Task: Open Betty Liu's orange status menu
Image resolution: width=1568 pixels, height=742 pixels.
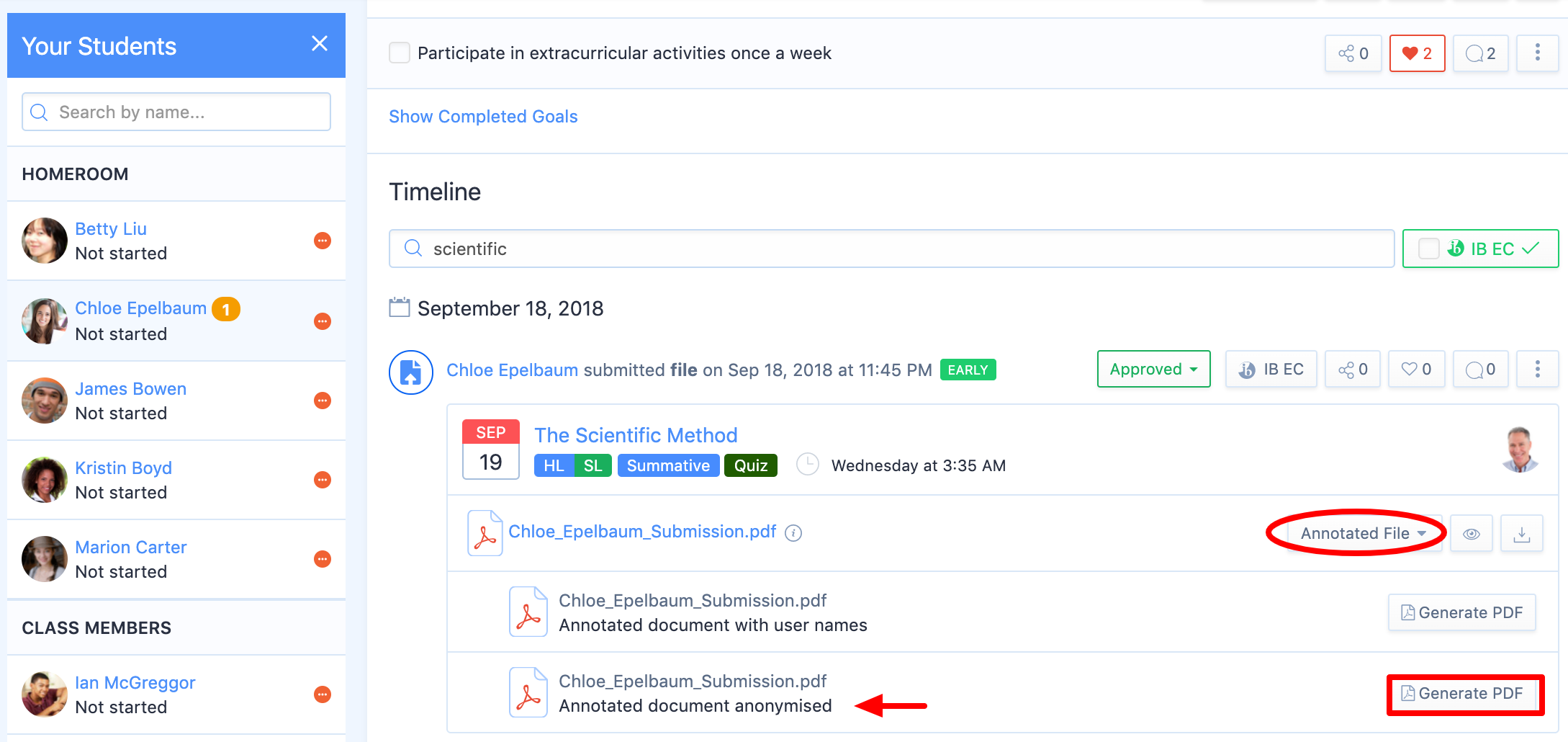Action: [x=323, y=241]
